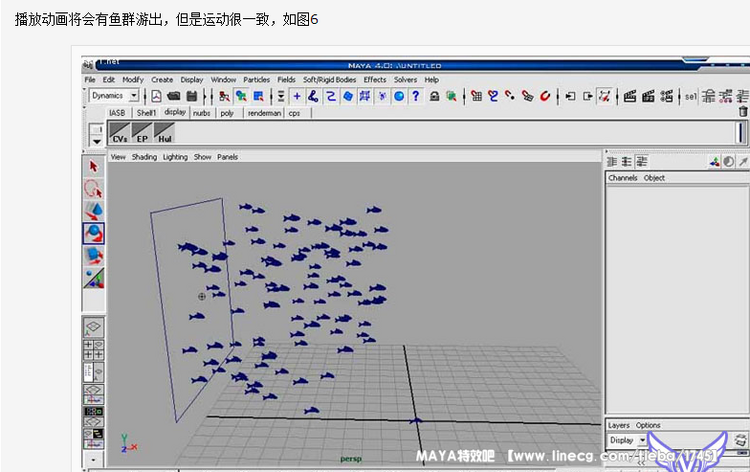The image size is (750, 472).
Task: Click the EP curve shelf button
Action: point(142,132)
